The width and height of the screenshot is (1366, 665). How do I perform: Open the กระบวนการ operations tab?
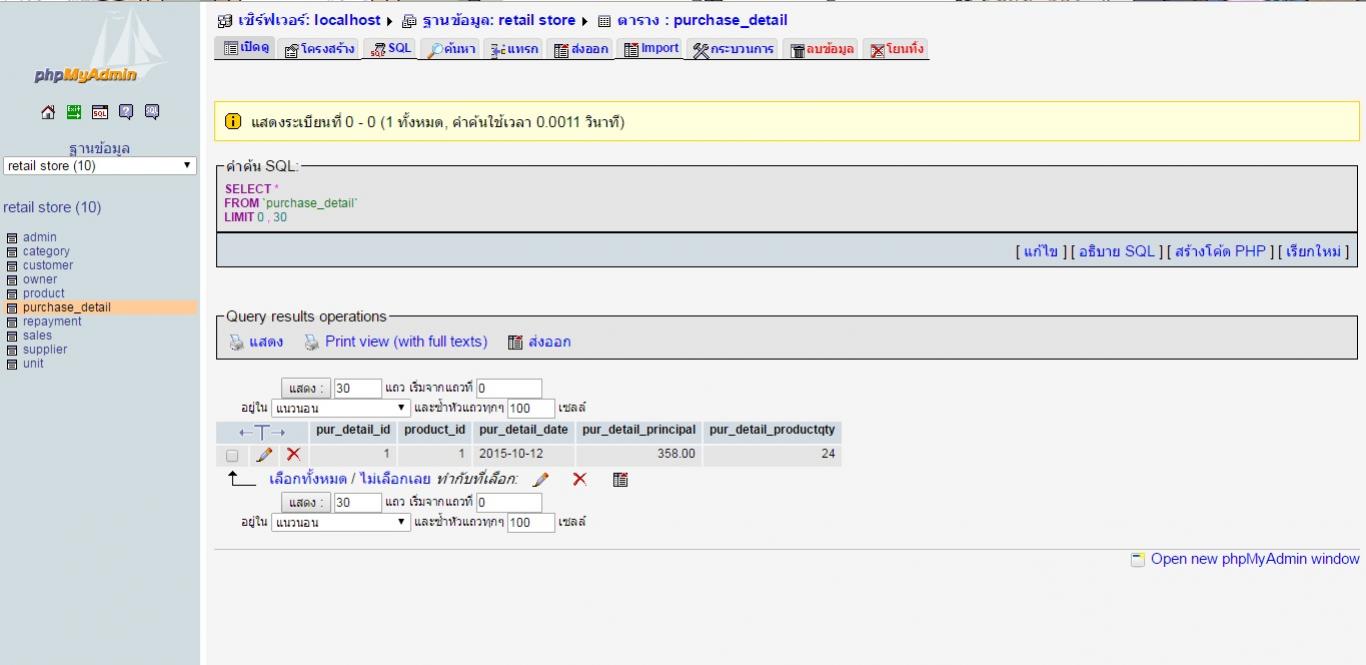[733, 49]
